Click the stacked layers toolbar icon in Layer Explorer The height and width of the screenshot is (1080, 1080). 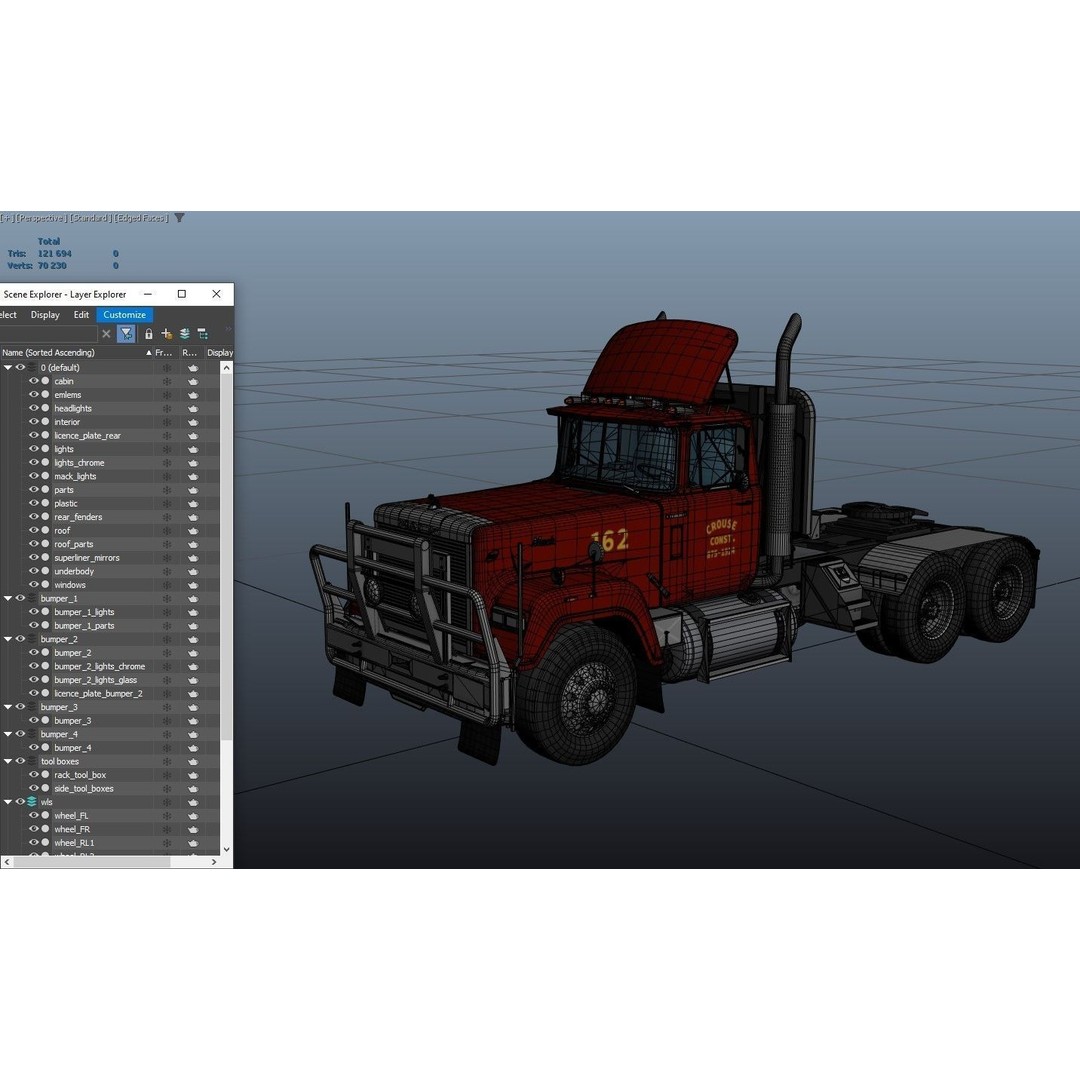[185, 334]
